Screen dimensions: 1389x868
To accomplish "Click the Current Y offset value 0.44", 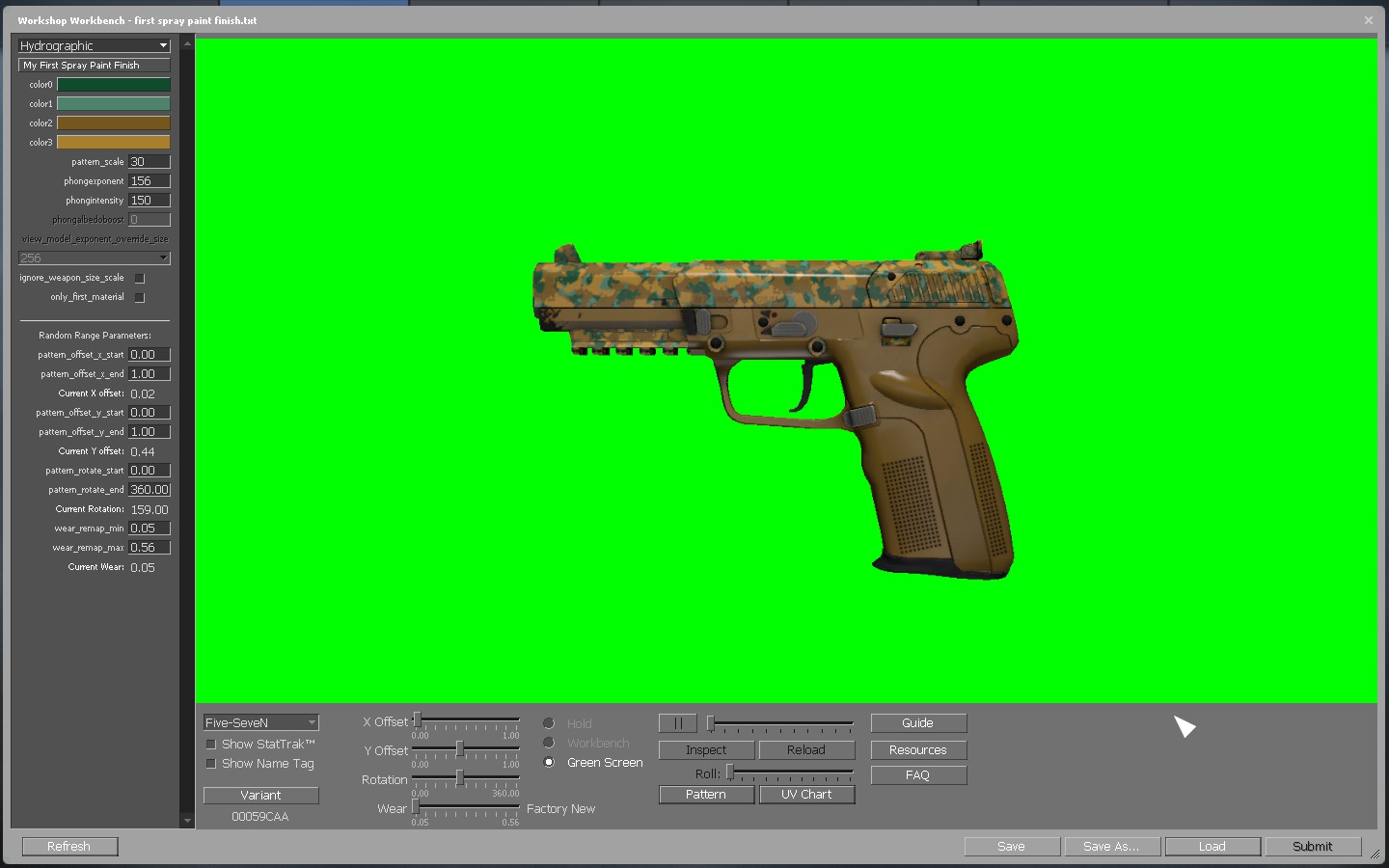I will point(143,451).
